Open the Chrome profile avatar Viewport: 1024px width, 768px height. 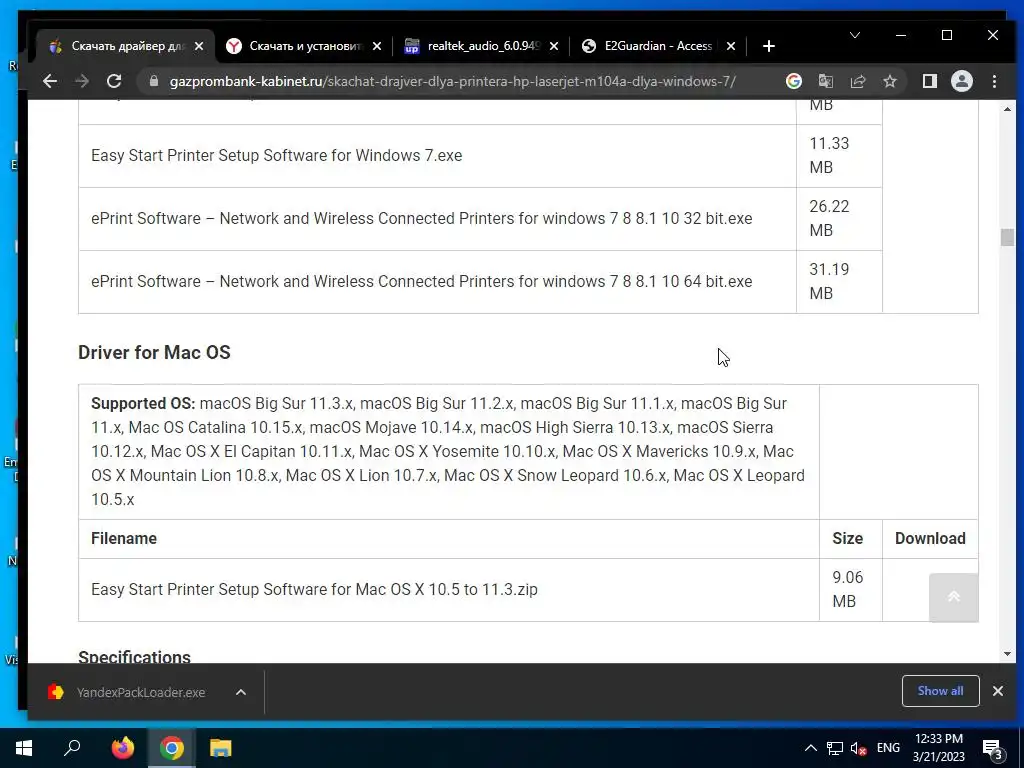pos(961,81)
